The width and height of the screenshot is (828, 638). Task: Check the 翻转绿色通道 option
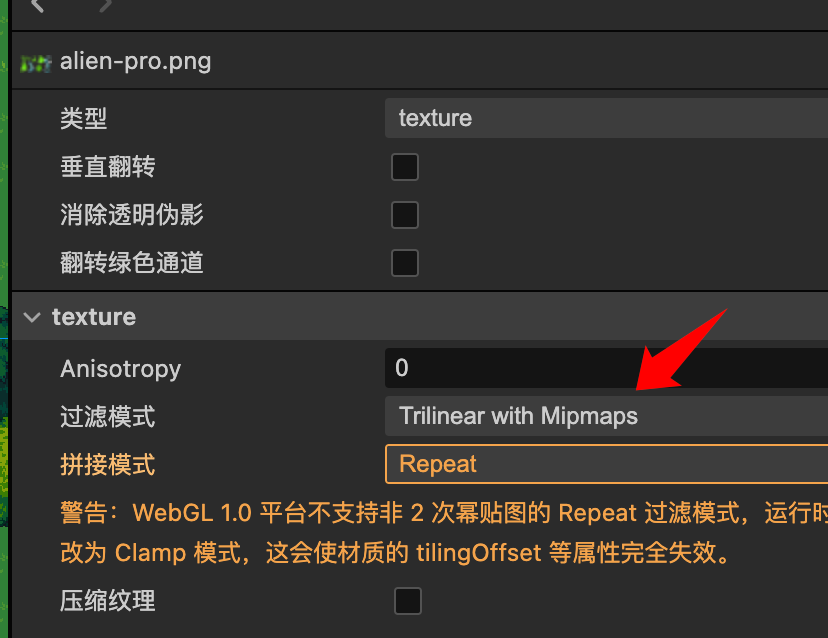tap(405, 263)
